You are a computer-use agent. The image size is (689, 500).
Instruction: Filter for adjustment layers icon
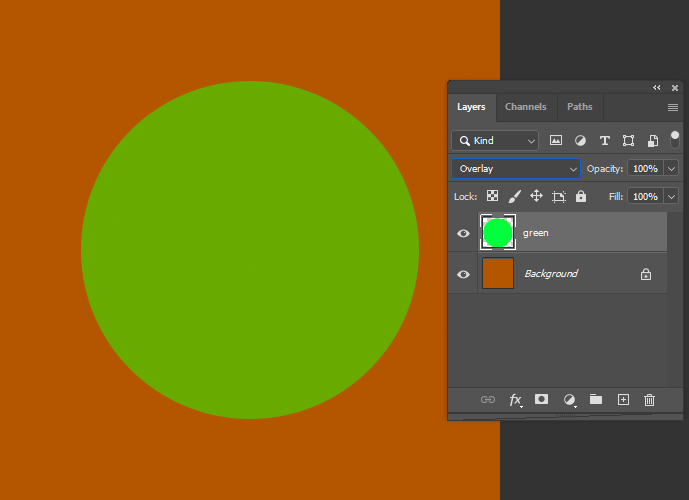click(x=580, y=141)
